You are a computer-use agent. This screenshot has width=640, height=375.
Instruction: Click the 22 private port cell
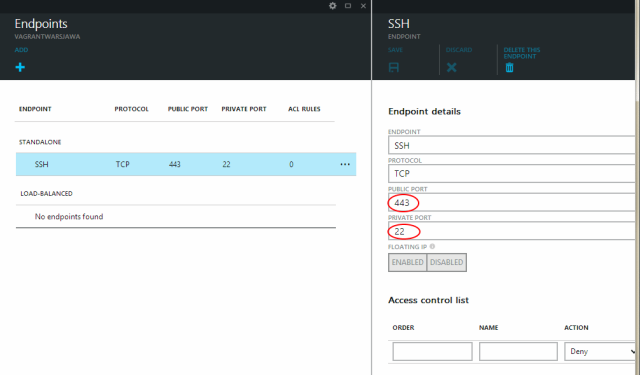pyautogui.click(x=226, y=164)
